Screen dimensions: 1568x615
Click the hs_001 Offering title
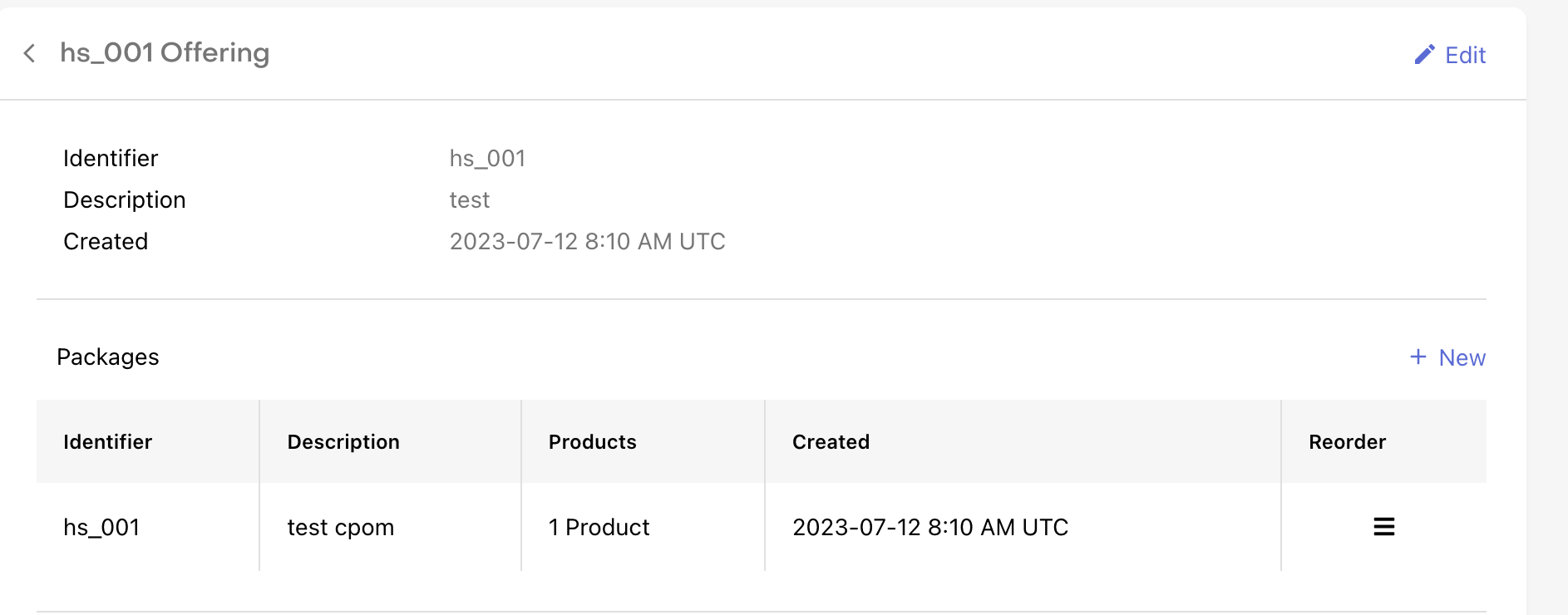[x=164, y=52]
